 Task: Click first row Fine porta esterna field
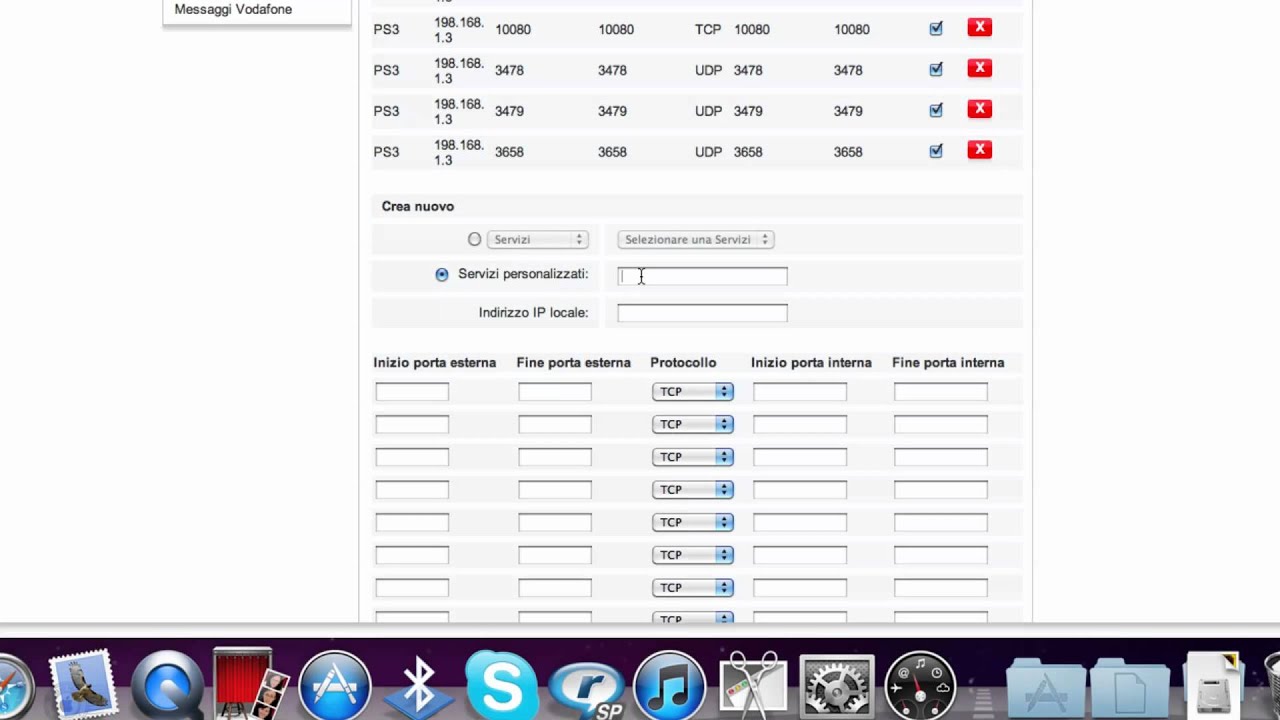pos(555,392)
